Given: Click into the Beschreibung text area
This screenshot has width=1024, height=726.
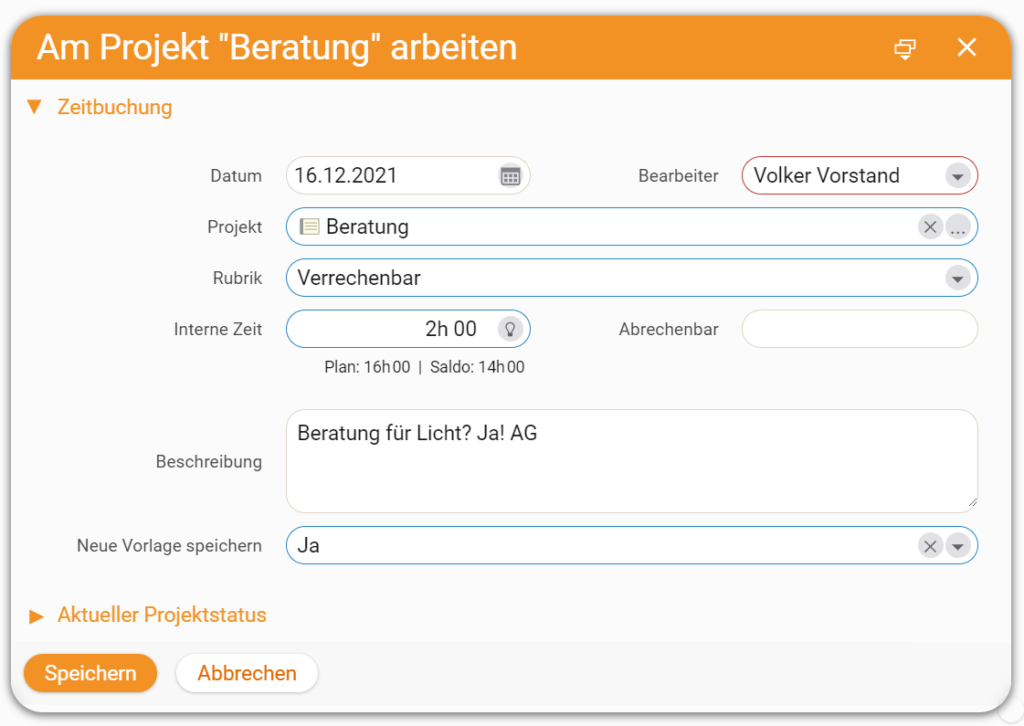Looking at the screenshot, I should point(632,461).
